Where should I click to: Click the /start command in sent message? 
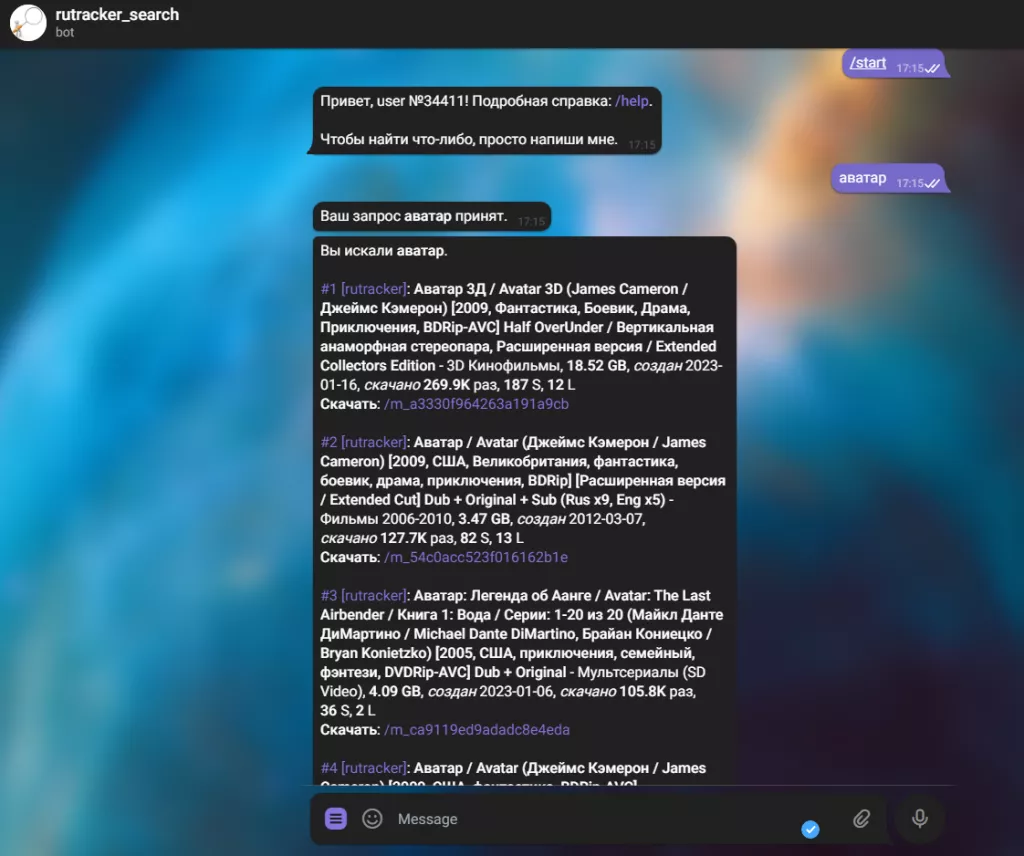click(868, 63)
